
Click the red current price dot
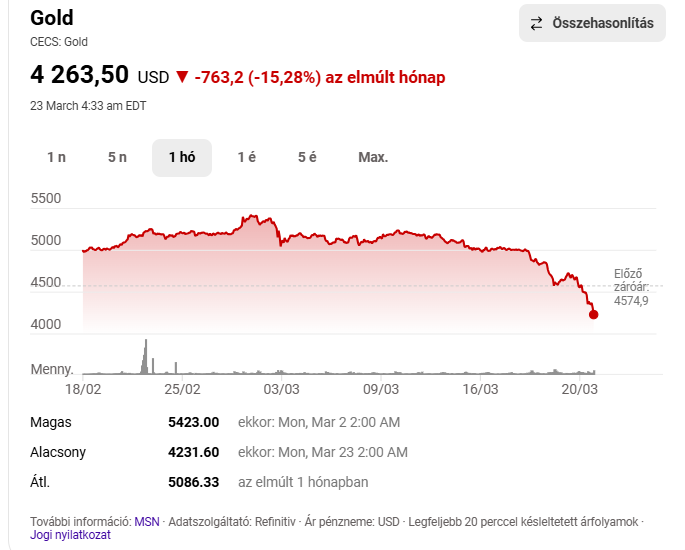coord(594,314)
